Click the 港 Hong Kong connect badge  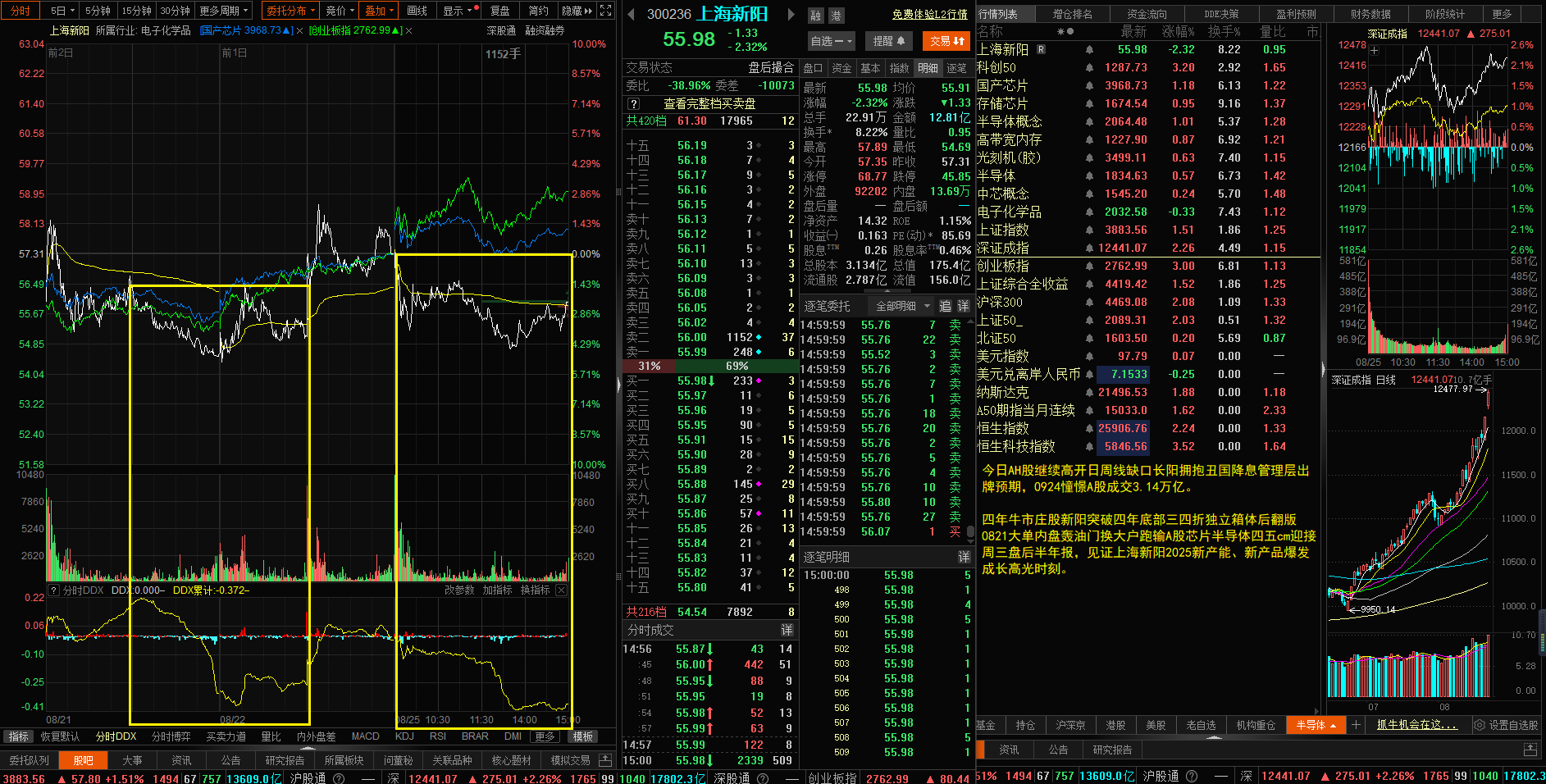pos(836,16)
